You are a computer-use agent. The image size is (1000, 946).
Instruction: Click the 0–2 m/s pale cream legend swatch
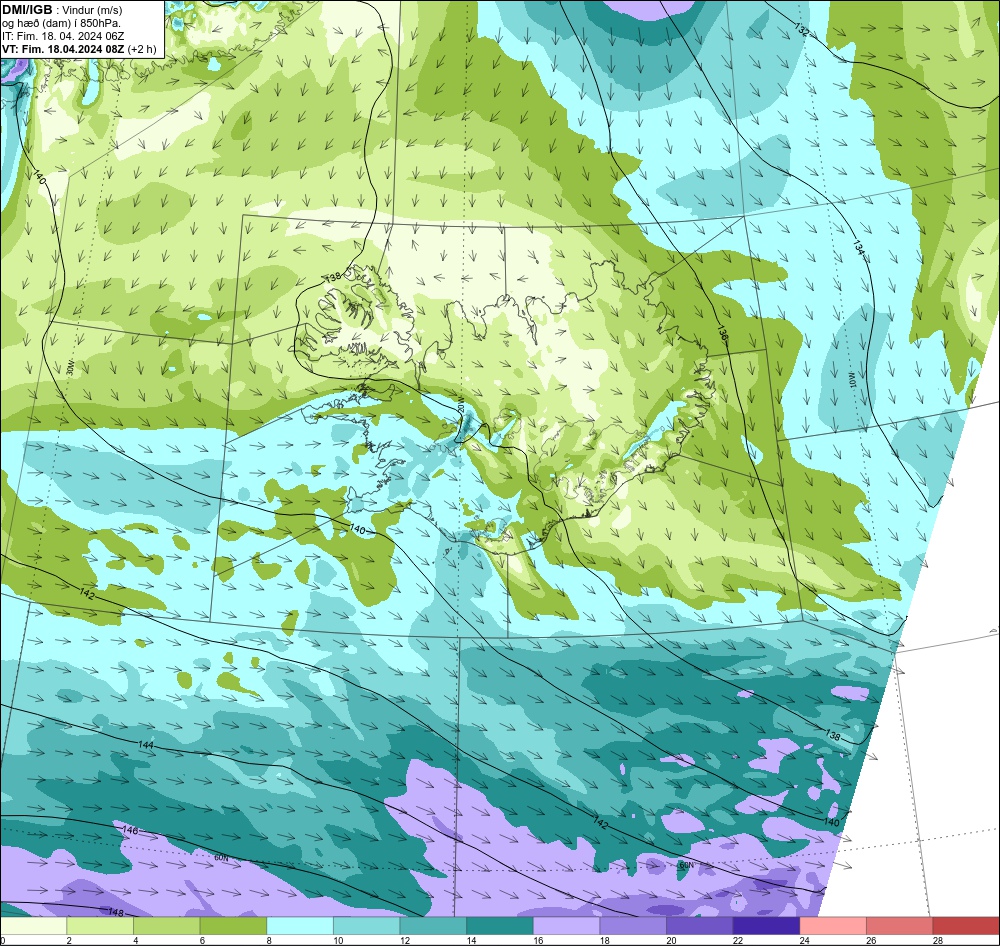pos(34,926)
